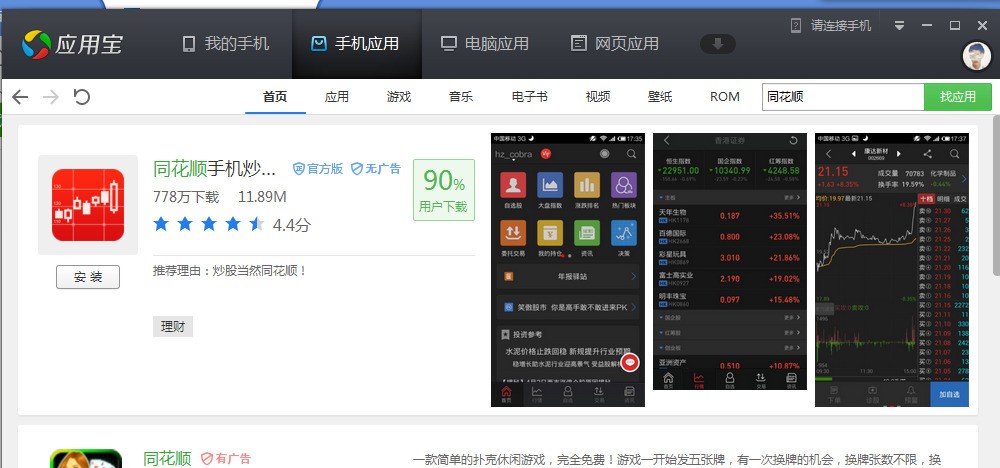
Task: Select the 网页应用 tab
Action: point(614,44)
